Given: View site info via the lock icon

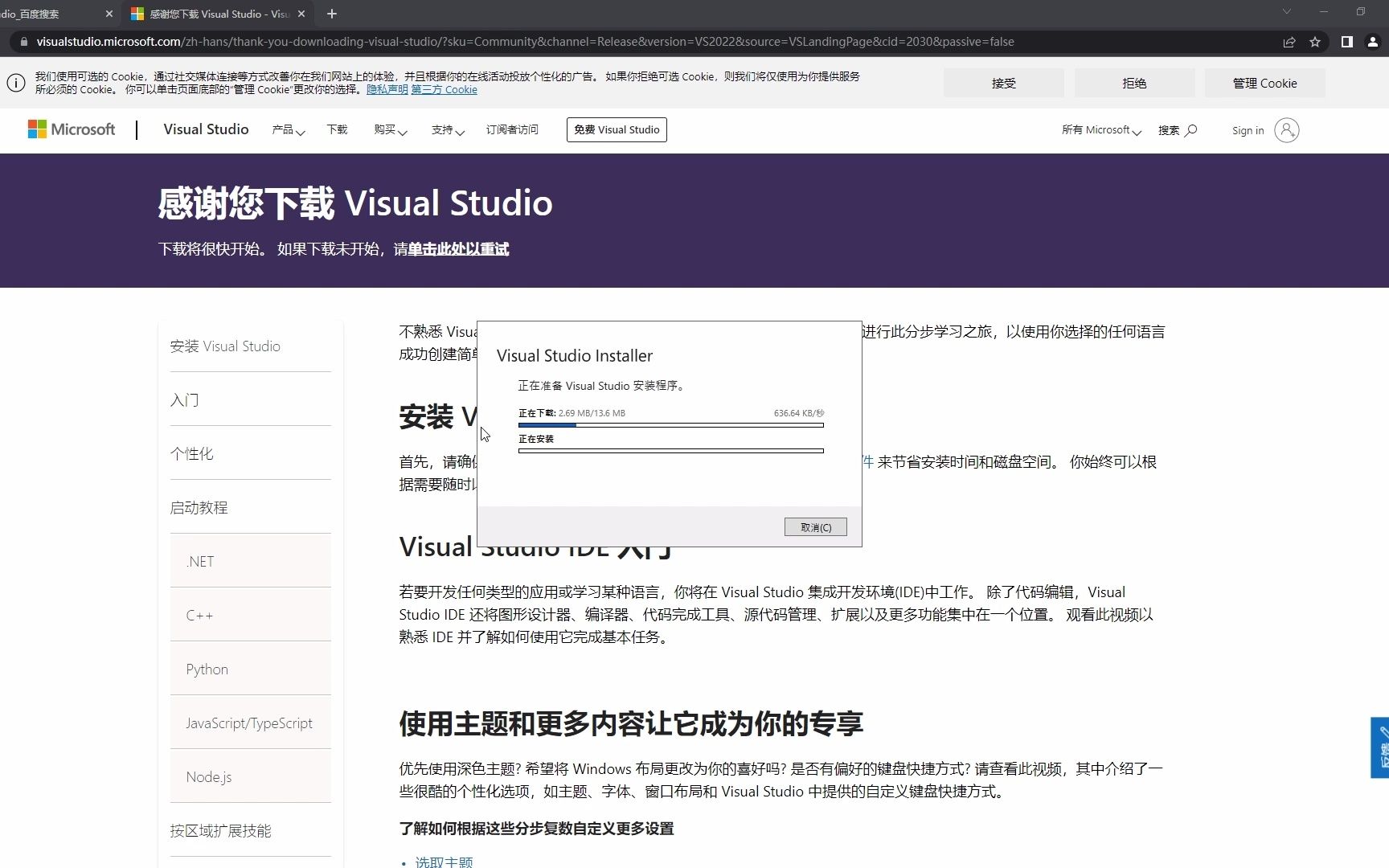Looking at the screenshot, I should (x=23, y=42).
